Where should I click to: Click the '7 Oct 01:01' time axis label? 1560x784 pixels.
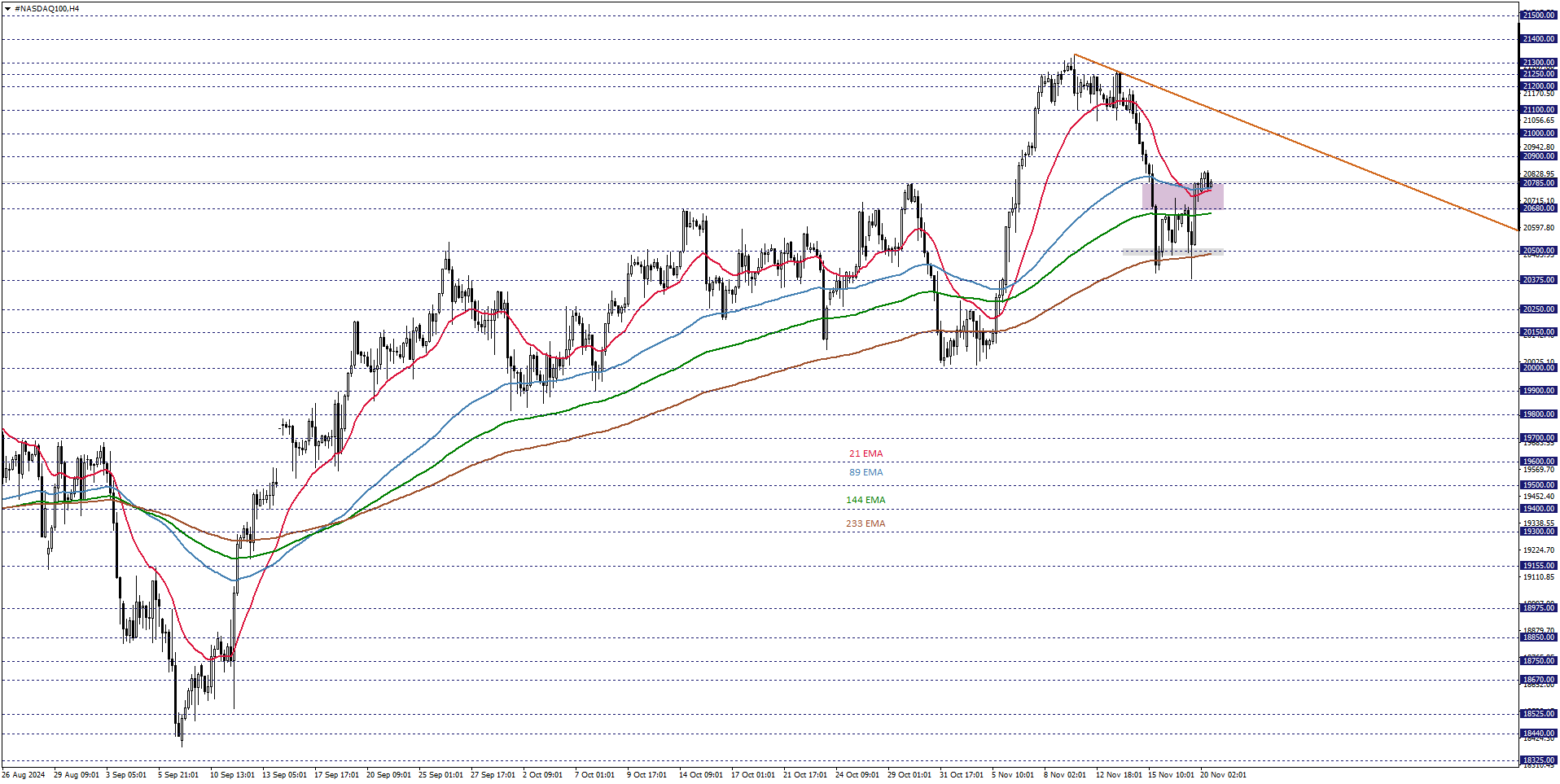594,775
